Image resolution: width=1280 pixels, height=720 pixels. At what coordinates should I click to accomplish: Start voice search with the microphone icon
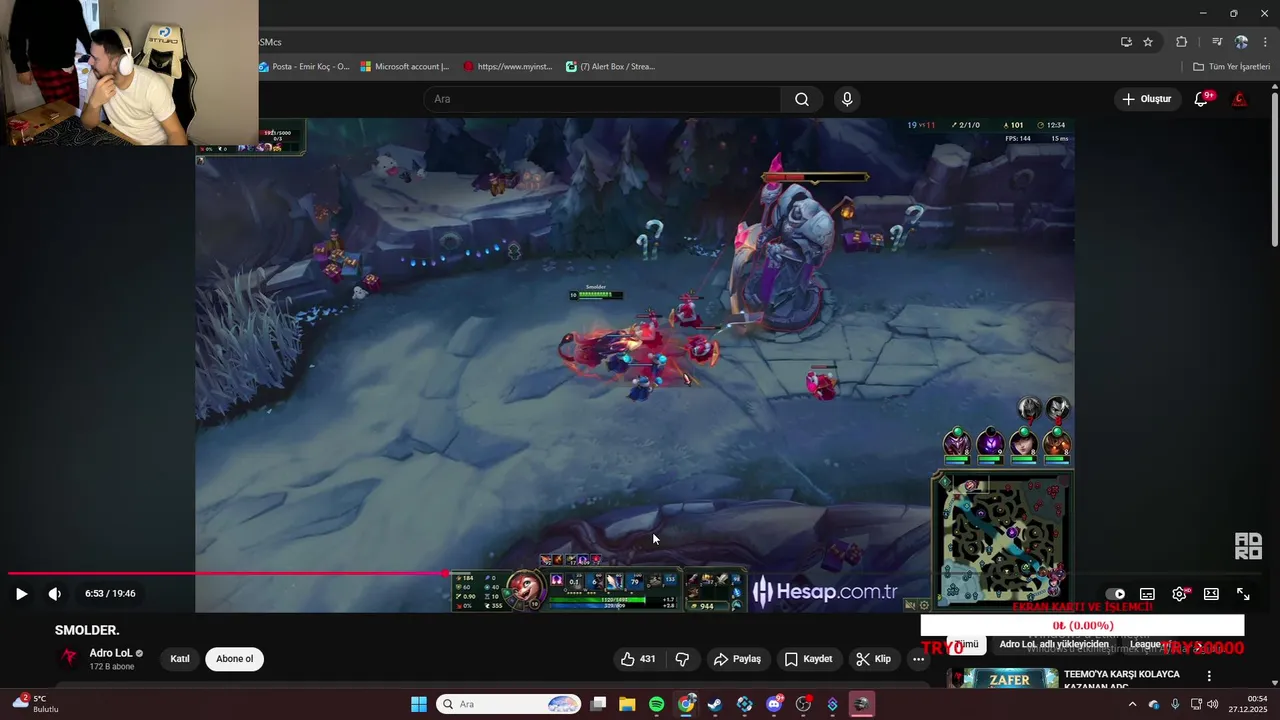pyautogui.click(x=847, y=99)
